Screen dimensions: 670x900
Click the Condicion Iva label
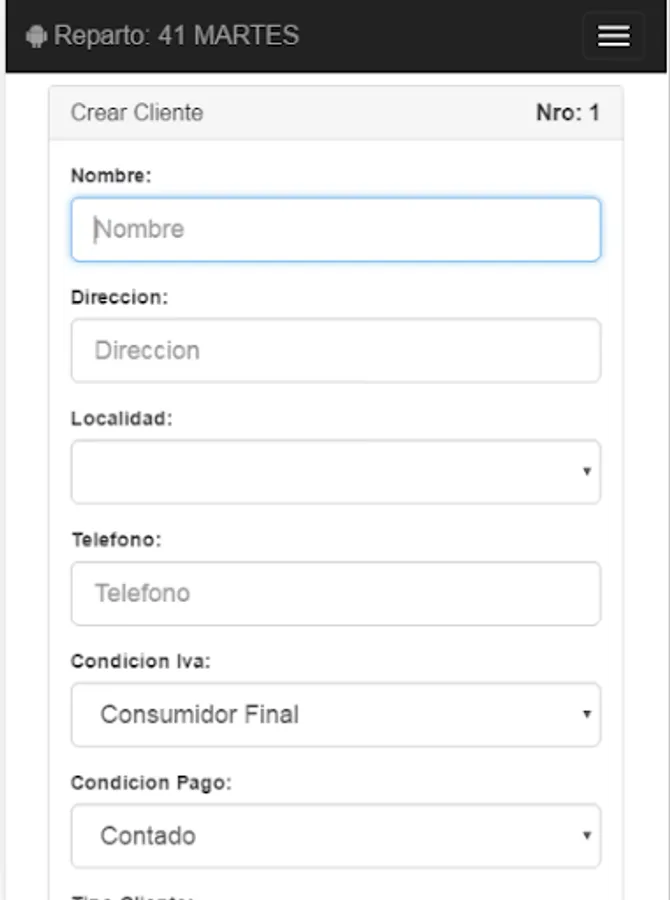coord(140,661)
